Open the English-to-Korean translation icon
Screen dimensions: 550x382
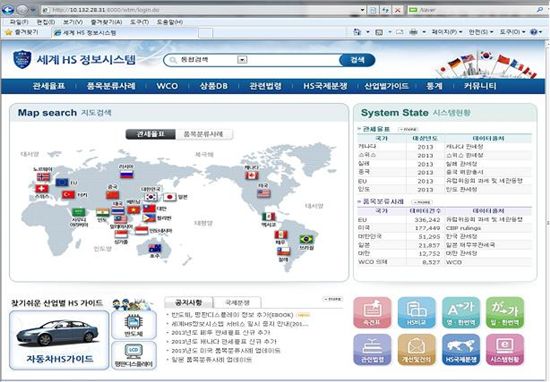[461, 313]
